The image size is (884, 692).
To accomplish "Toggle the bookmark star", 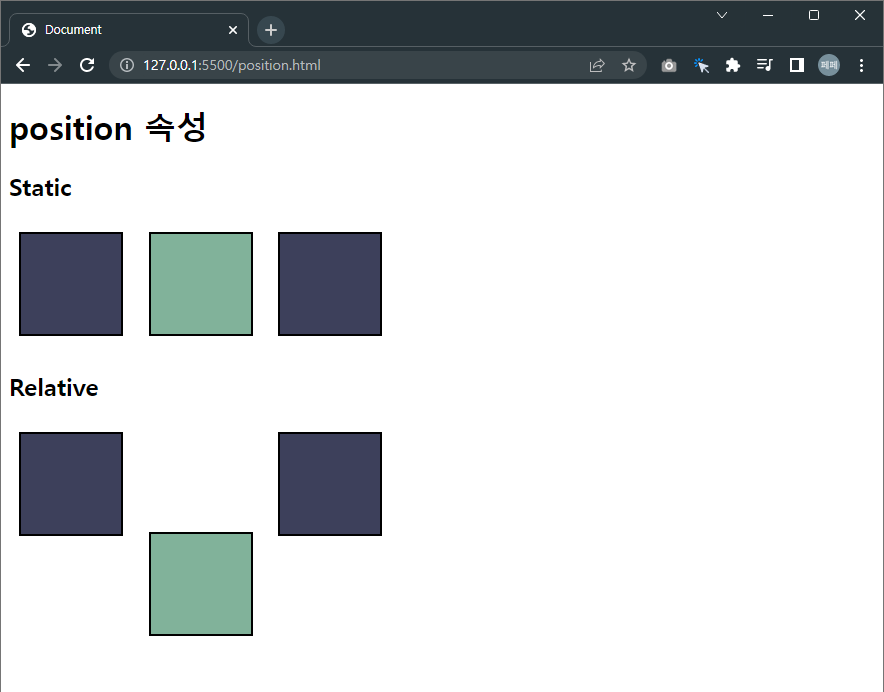I will point(630,65).
